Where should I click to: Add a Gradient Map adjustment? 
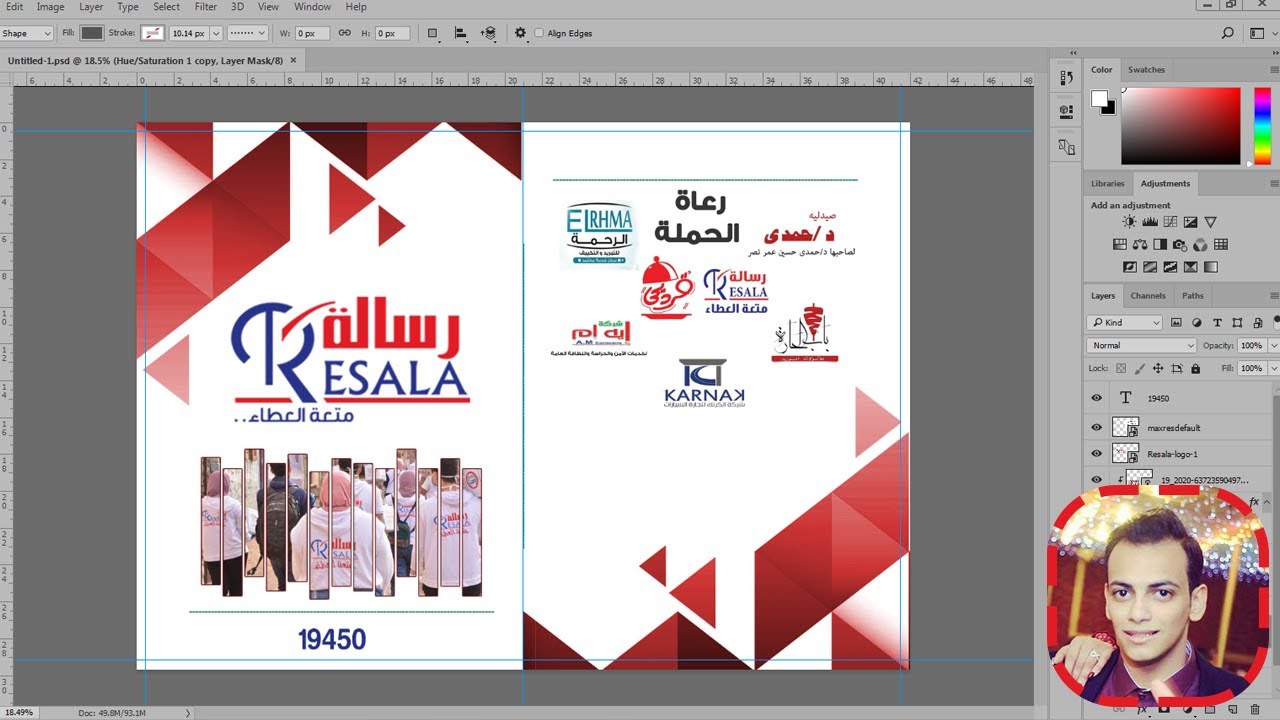pyautogui.click(x=1211, y=267)
